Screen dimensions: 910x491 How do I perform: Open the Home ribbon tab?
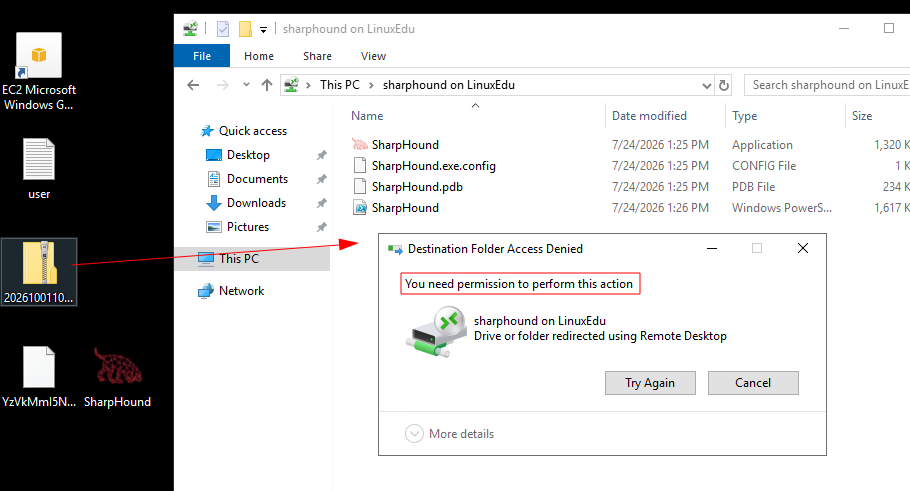[x=259, y=56]
